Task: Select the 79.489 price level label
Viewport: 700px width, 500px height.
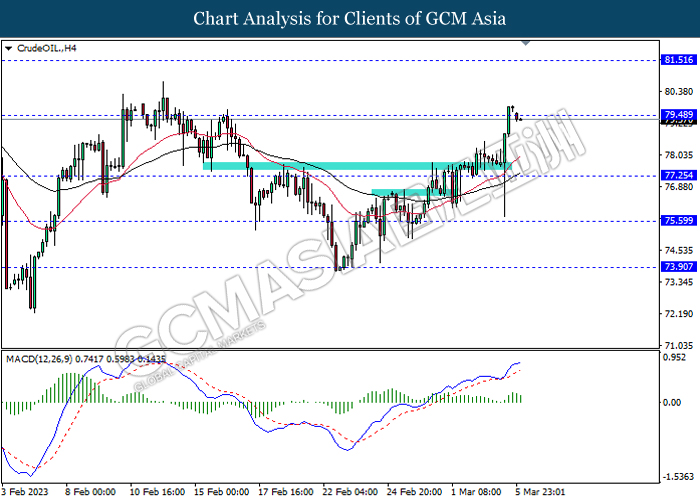Action: (x=679, y=114)
